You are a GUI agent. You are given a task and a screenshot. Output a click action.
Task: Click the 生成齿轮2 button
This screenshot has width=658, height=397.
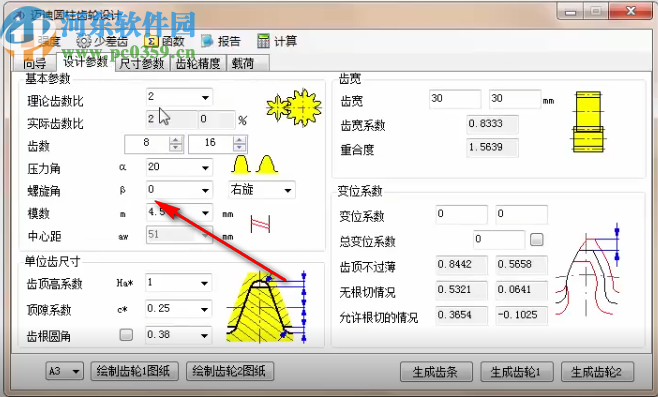click(597, 372)
